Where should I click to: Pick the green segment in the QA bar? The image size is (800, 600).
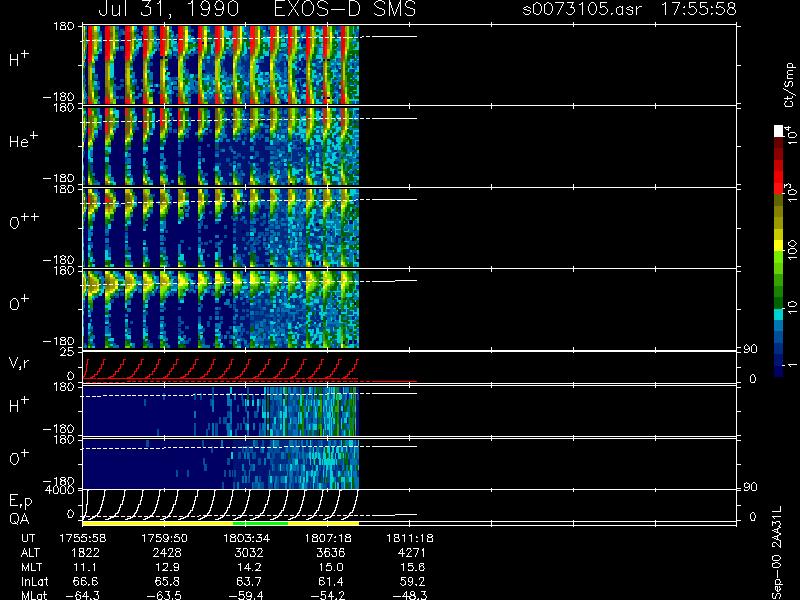(260, 523)
